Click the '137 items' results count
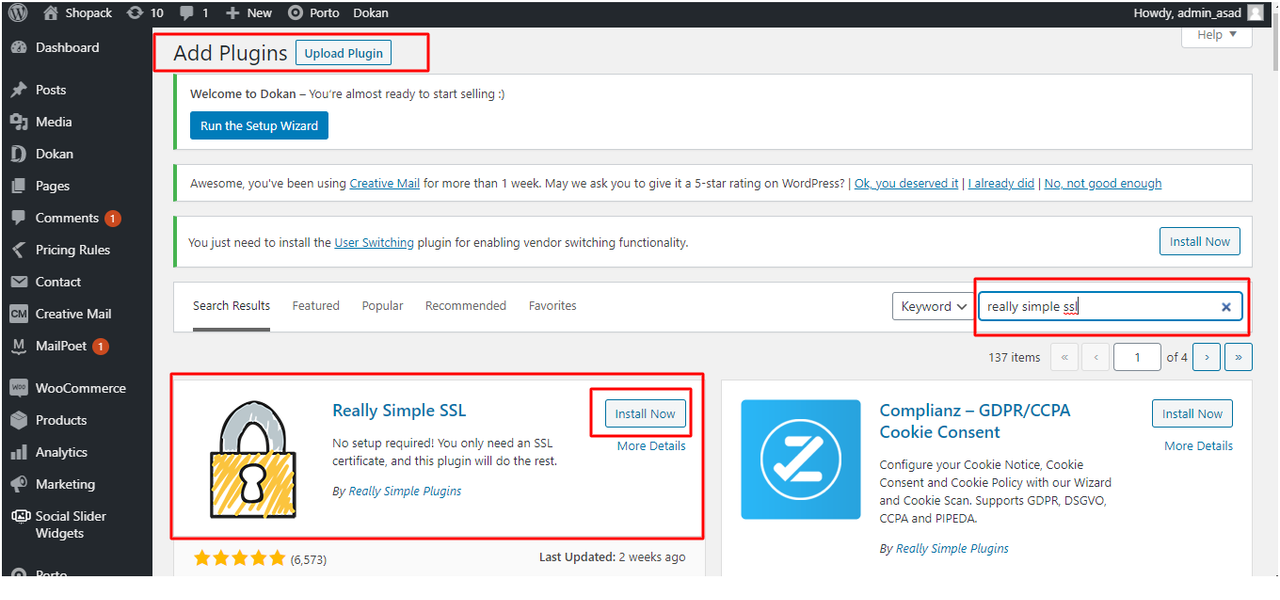The image size is (1280, 600). (1013, 357)
